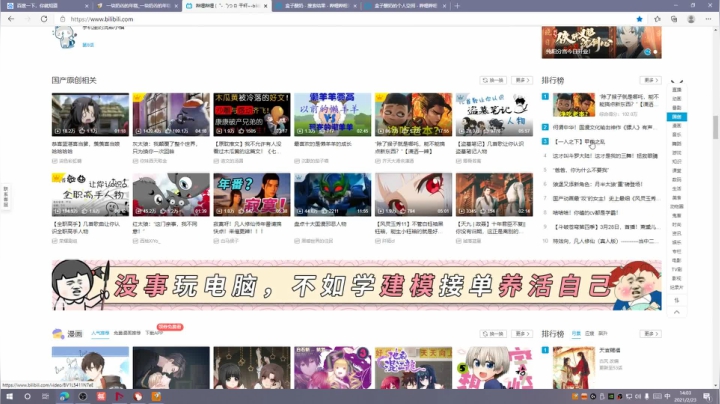This screenshot has width=720, height=404.
Task: Go back with the browser back arrow
Action: click(11, 19)
